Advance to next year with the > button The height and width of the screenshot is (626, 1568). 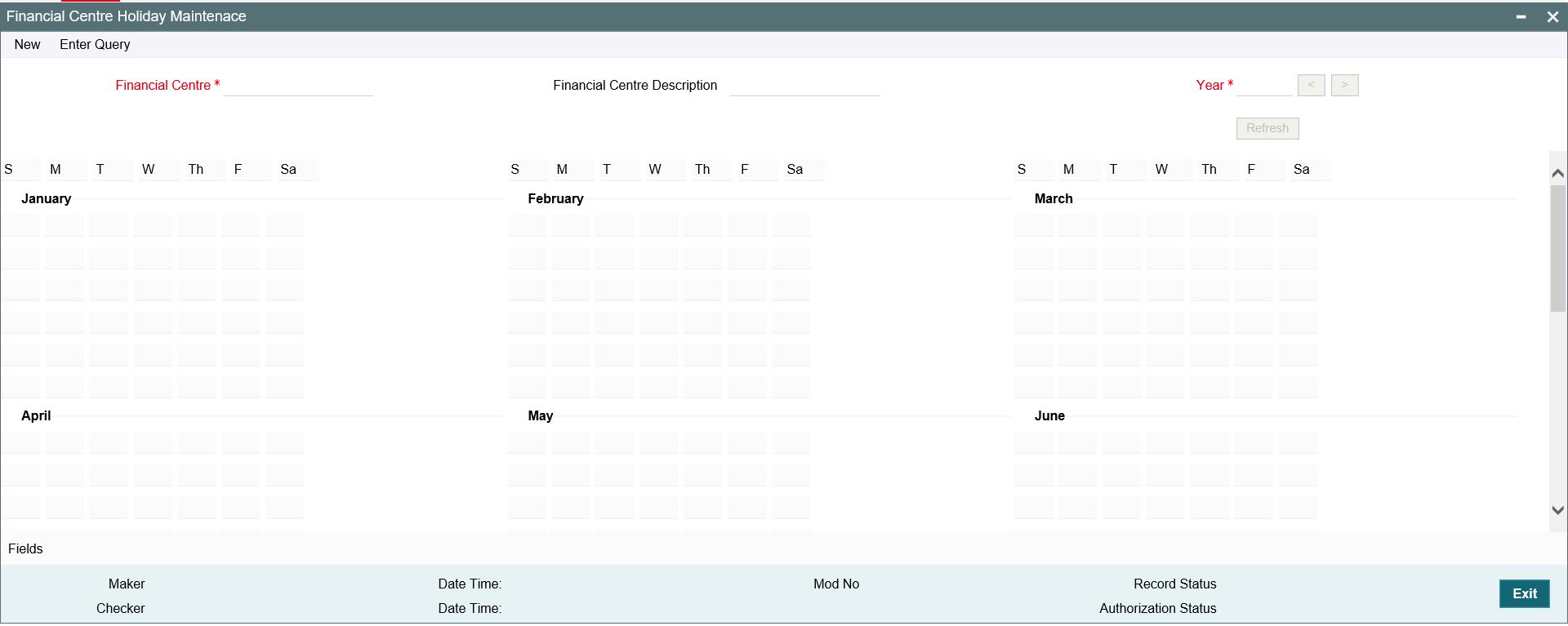(1345, 85)
